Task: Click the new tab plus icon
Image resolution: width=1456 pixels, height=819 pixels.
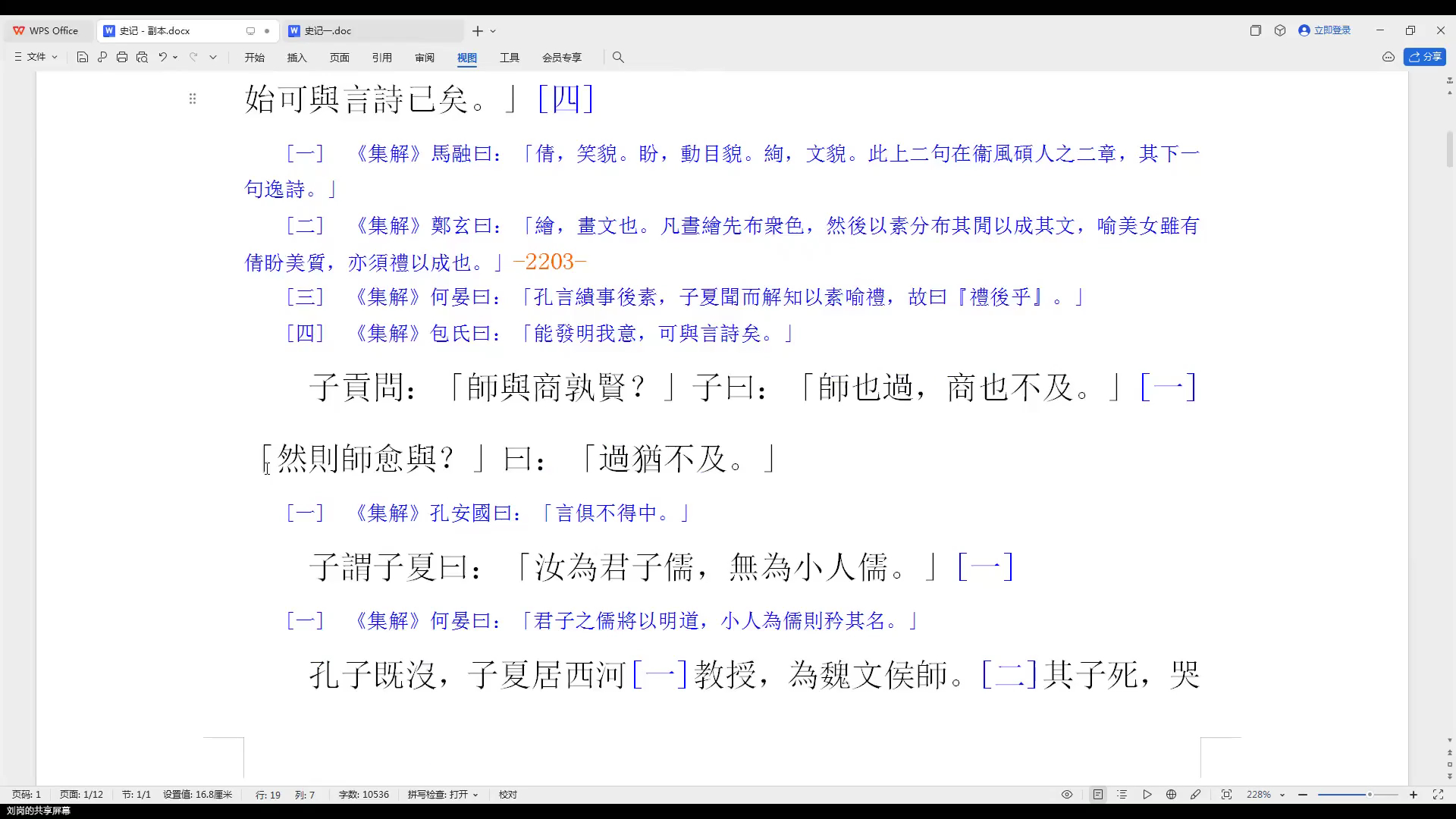Action: 477,31
